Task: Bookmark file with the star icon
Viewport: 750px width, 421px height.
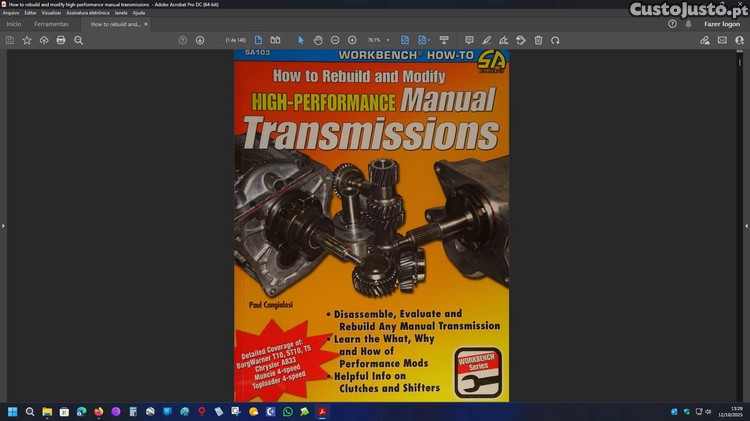Action: click(27, 40)
